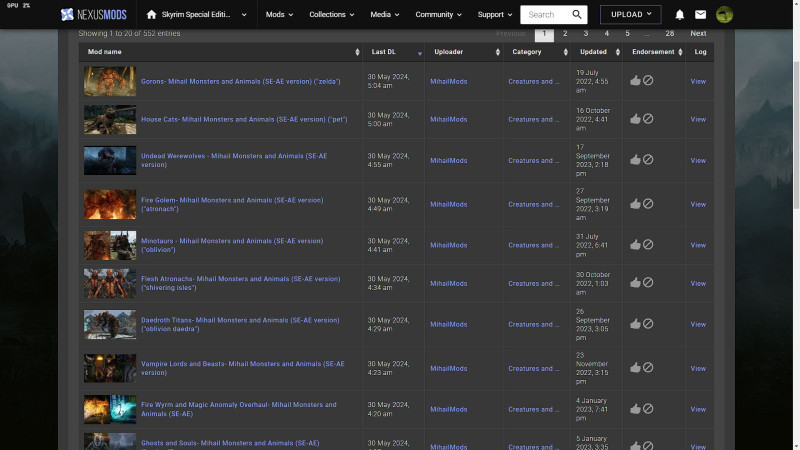
Task: View log for Vampire Lords and Beasts
Action: (698, 368)
